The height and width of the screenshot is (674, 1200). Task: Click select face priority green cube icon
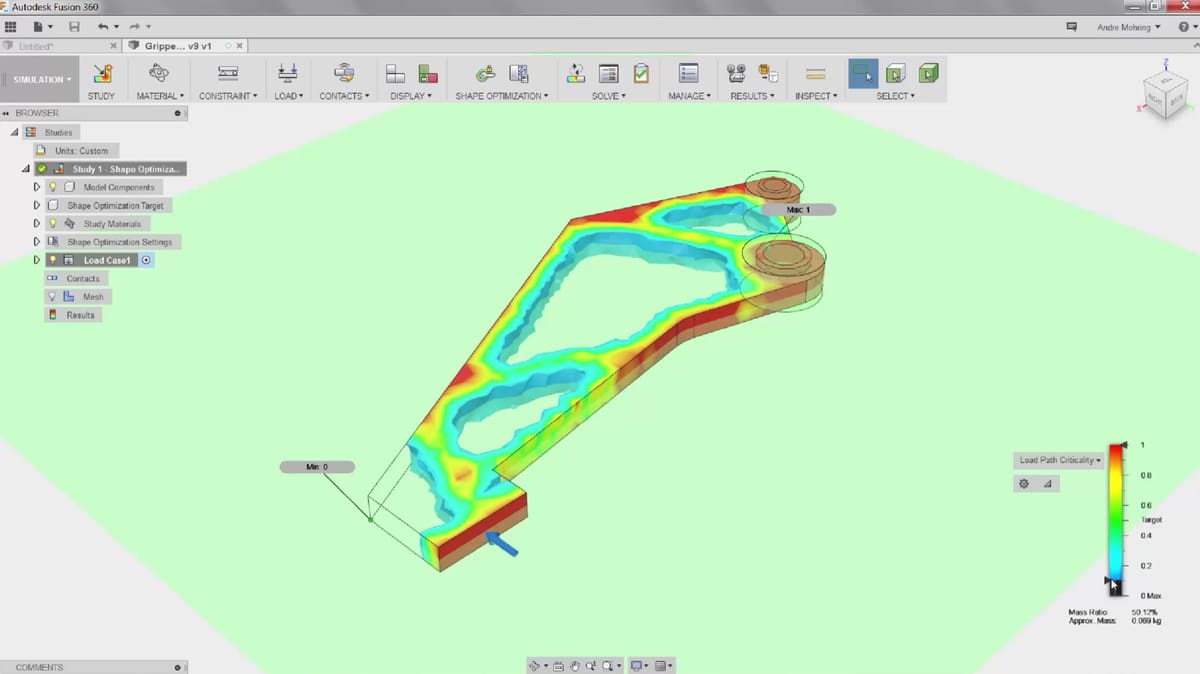(x=929, y=73)
